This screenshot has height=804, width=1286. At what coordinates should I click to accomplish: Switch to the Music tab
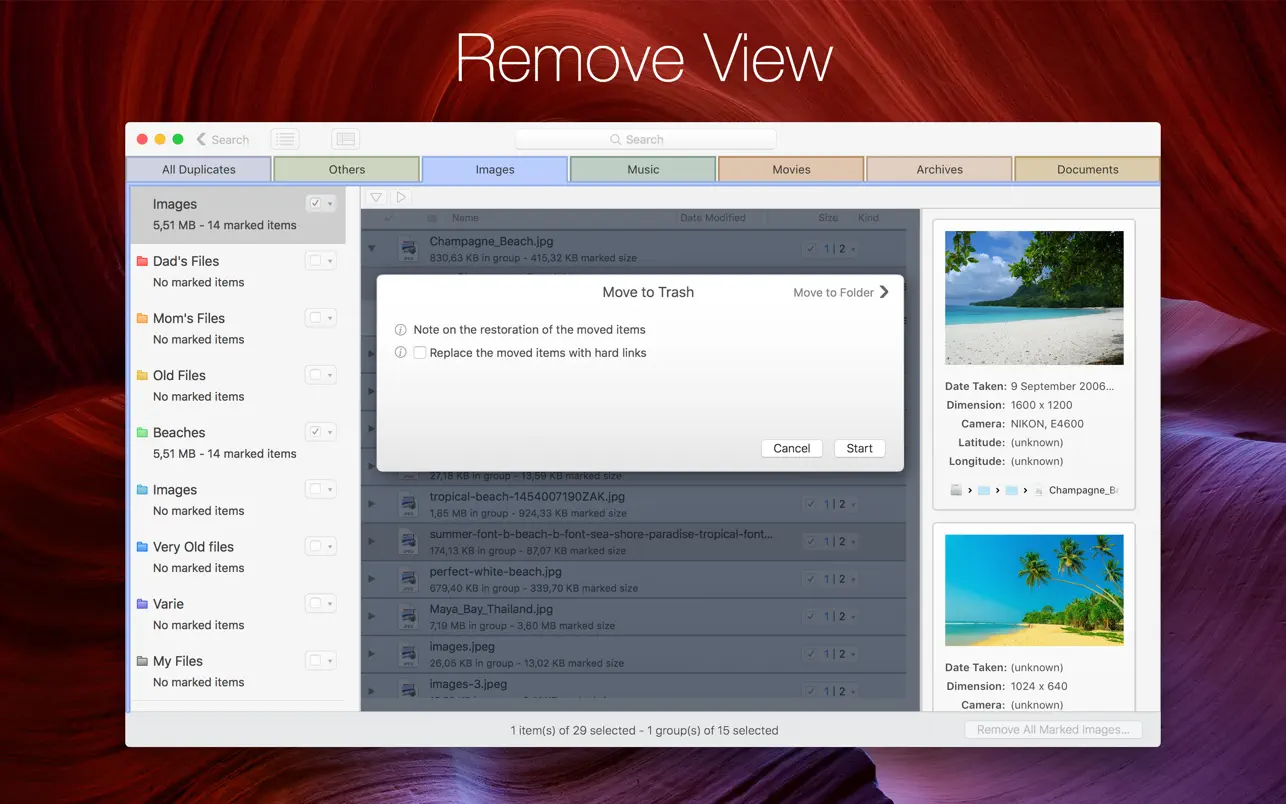[643, 170]
